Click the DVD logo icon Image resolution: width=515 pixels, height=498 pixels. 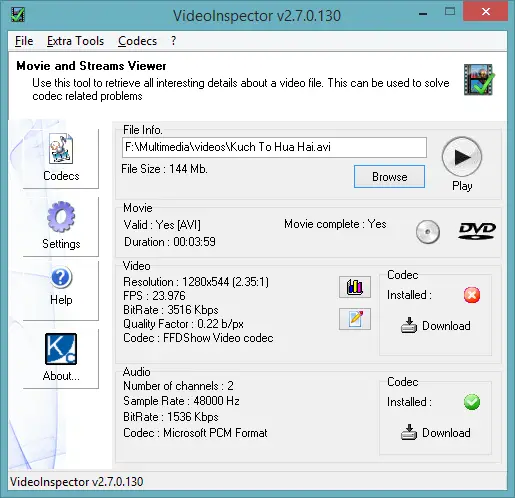point(477,231)
